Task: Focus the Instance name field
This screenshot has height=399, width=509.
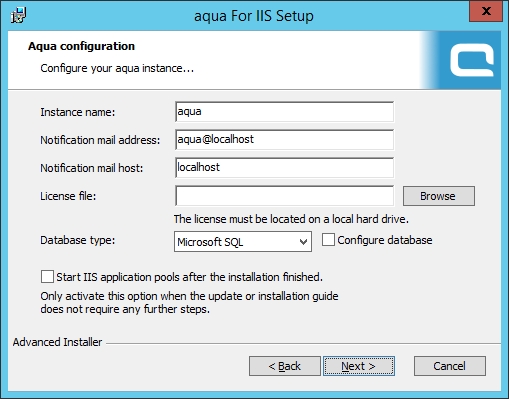Action: pyautogui.click(x=284, y=112)
